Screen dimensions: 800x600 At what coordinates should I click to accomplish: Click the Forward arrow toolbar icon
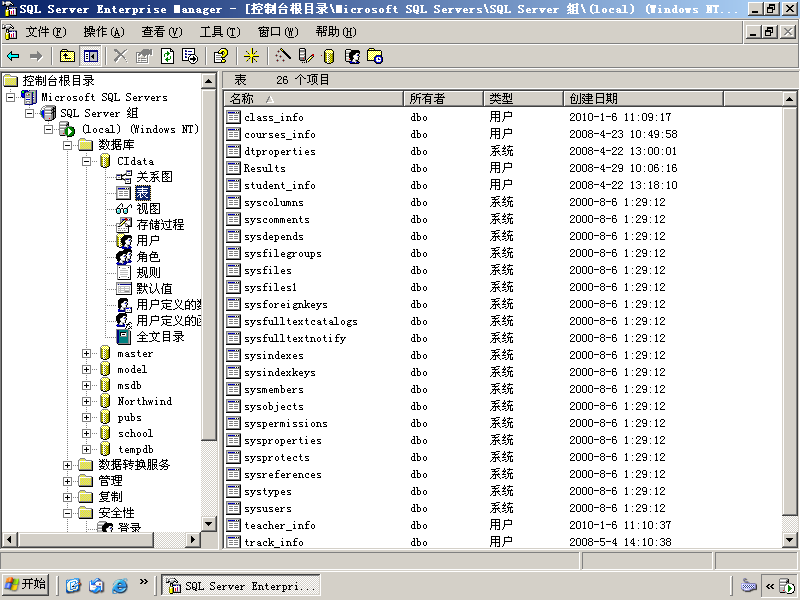click(x=36, y=56)
